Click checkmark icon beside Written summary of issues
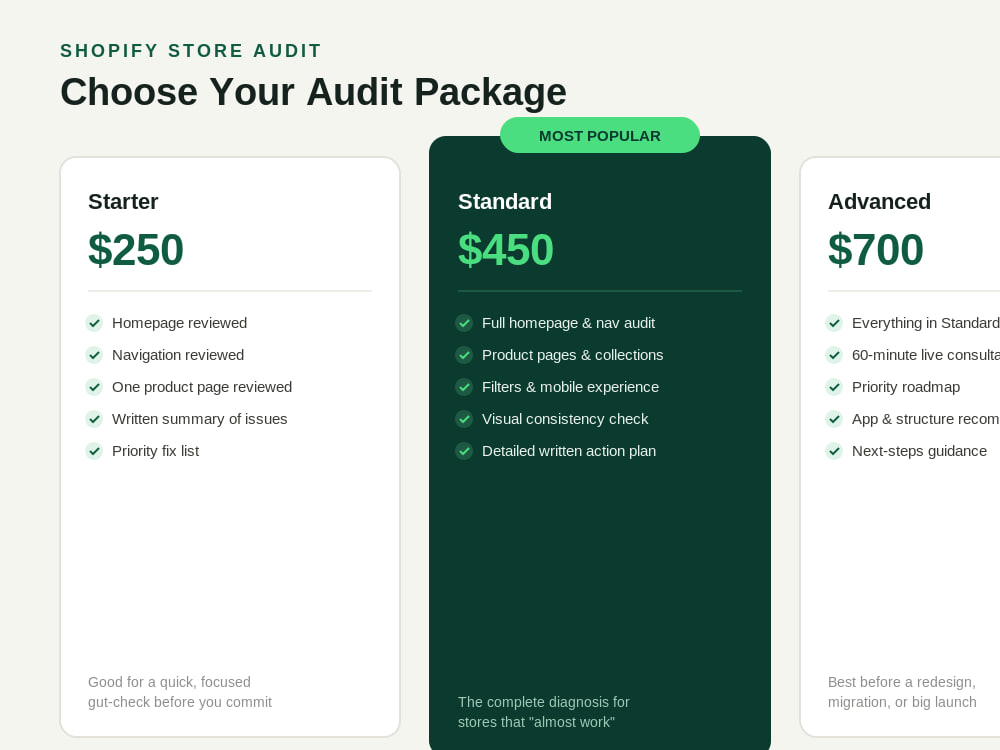Screen dimensions: 1000x750 (94, 419)
